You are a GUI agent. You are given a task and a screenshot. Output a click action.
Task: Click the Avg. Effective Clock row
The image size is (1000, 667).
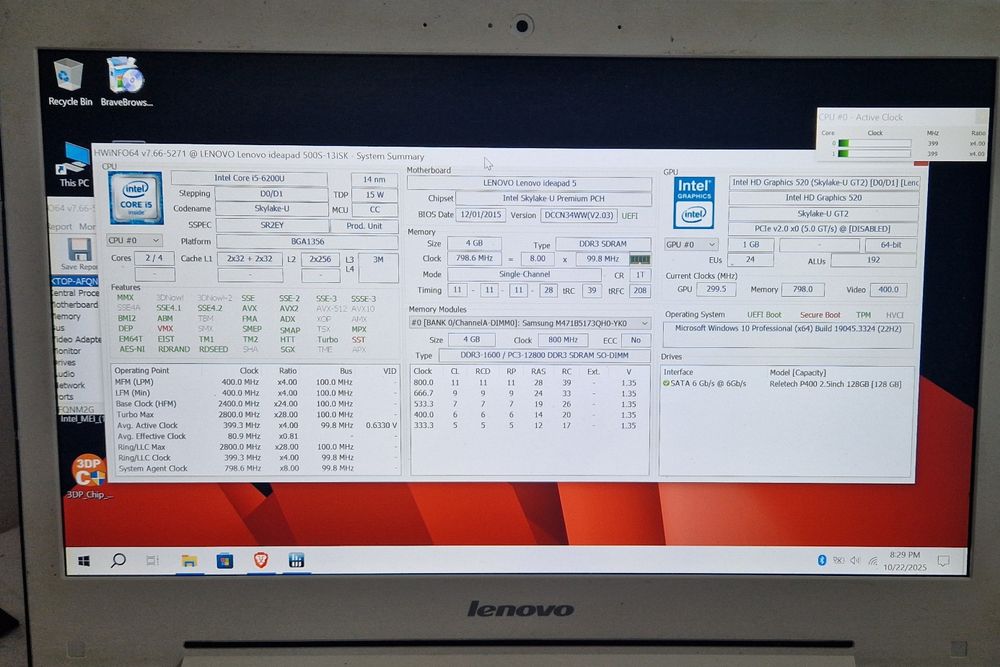(255, 436)
